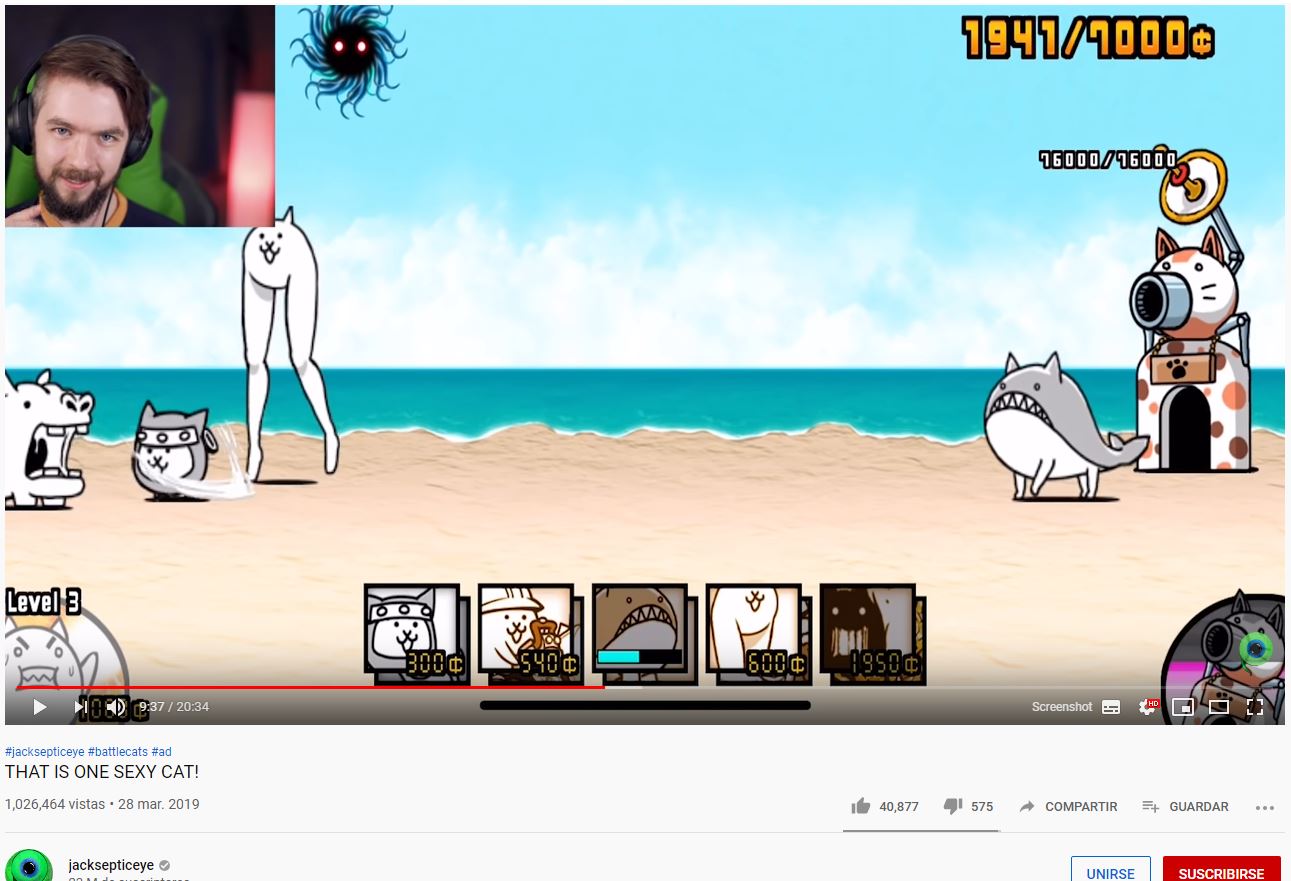This screenshot has width=1291, height=881.
Task: Click the elapsed time 9:37 / 20:34
Action: (x=174, y=707)
